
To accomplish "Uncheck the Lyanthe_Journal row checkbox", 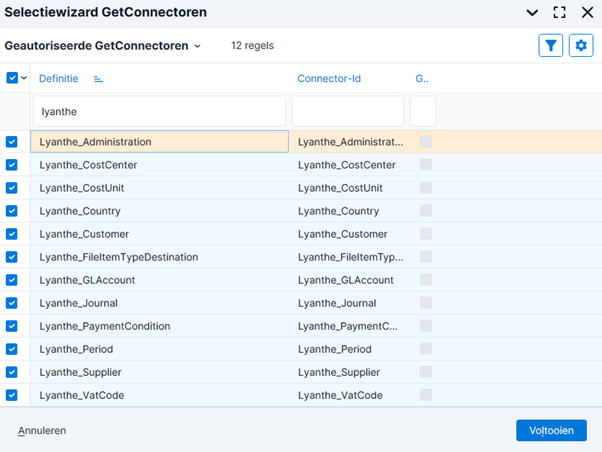I will coord(12,303).
